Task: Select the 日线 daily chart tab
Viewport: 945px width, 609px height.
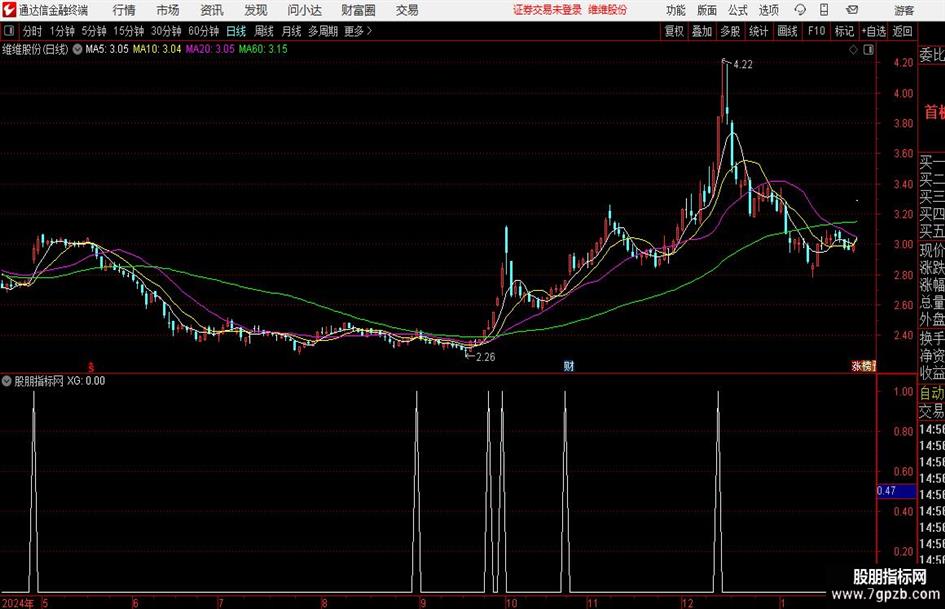Action: [x=236, y=31]
